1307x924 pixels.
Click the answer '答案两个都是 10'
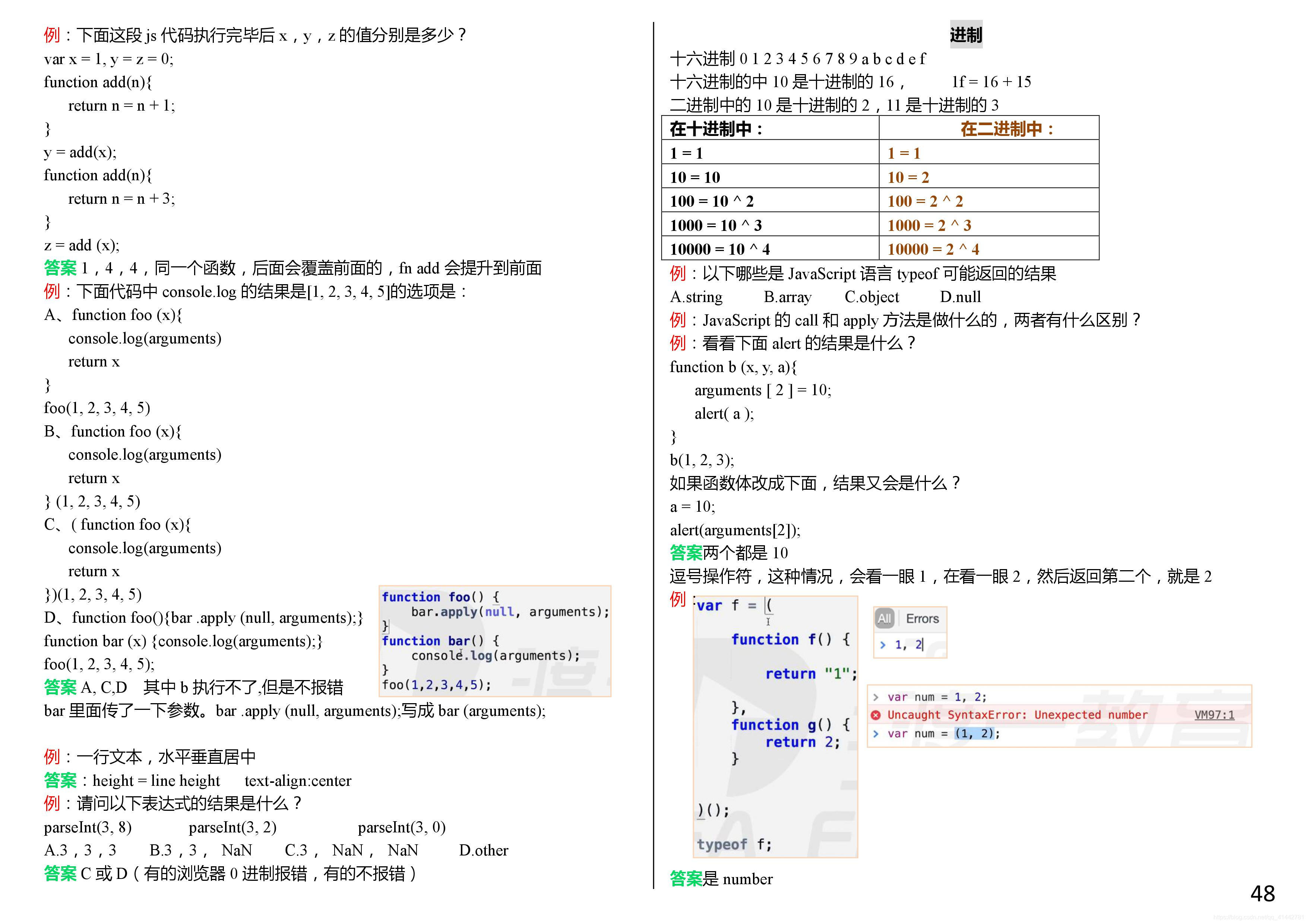coord(729,553)
